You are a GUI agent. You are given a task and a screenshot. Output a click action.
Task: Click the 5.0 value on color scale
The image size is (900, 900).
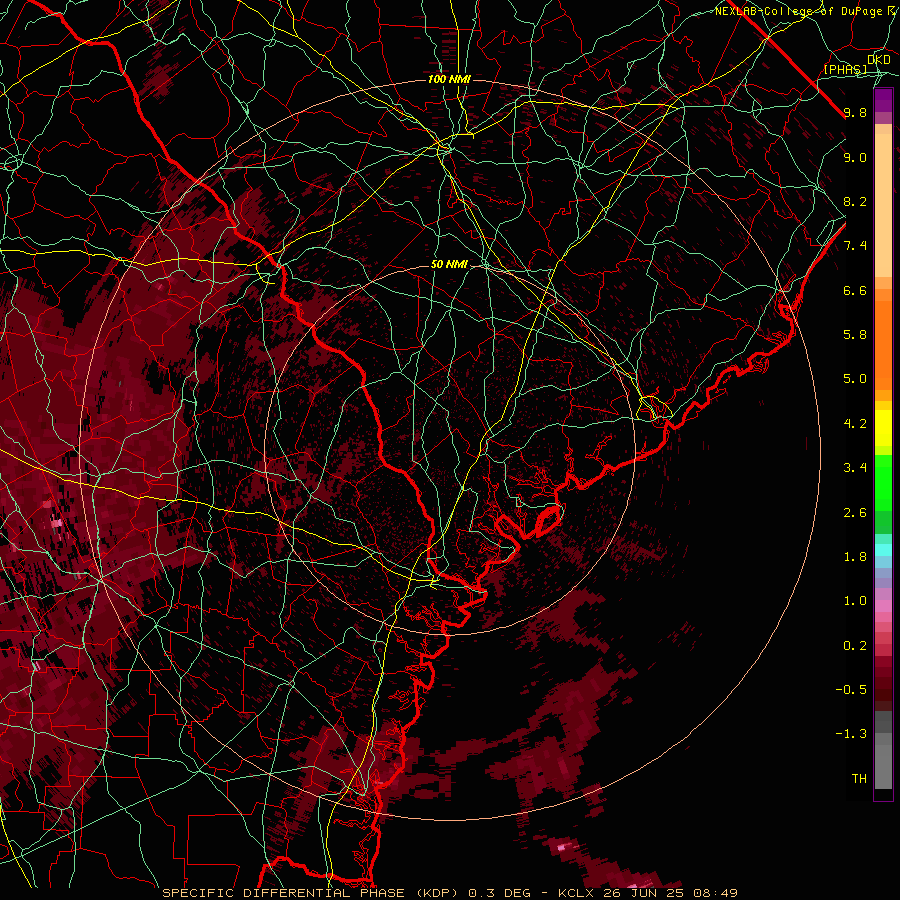pyautogui.click(x=855, y=379)
